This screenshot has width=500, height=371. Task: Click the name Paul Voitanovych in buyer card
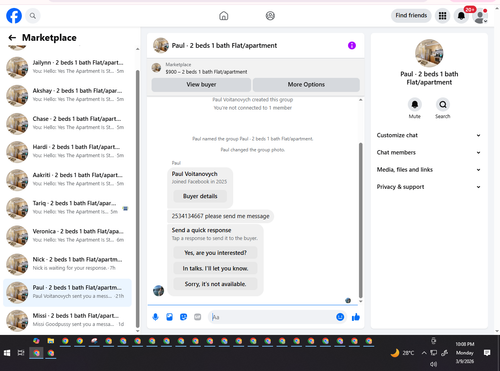194,174
